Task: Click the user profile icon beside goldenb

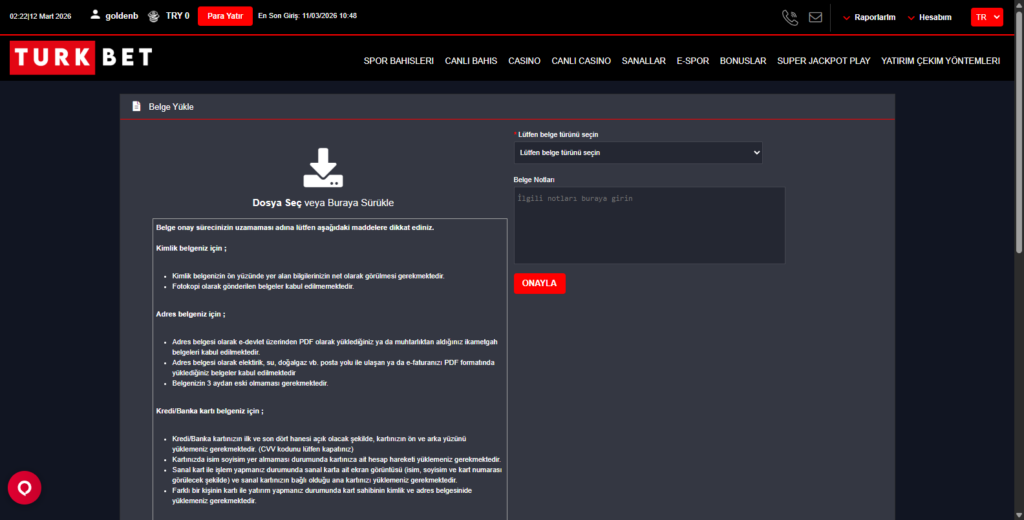Action: [95, 16]
